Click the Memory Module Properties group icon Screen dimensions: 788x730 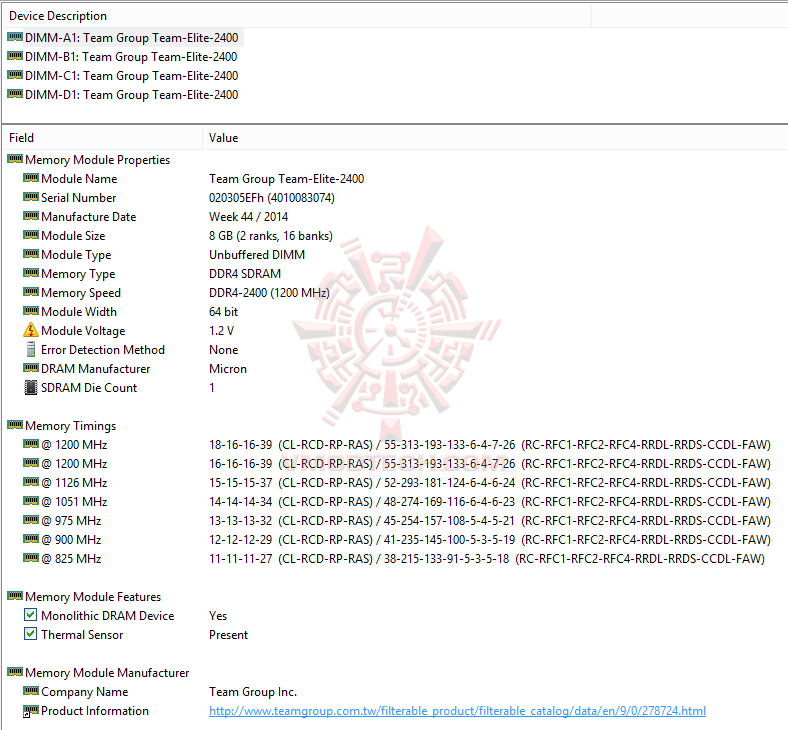15,159
